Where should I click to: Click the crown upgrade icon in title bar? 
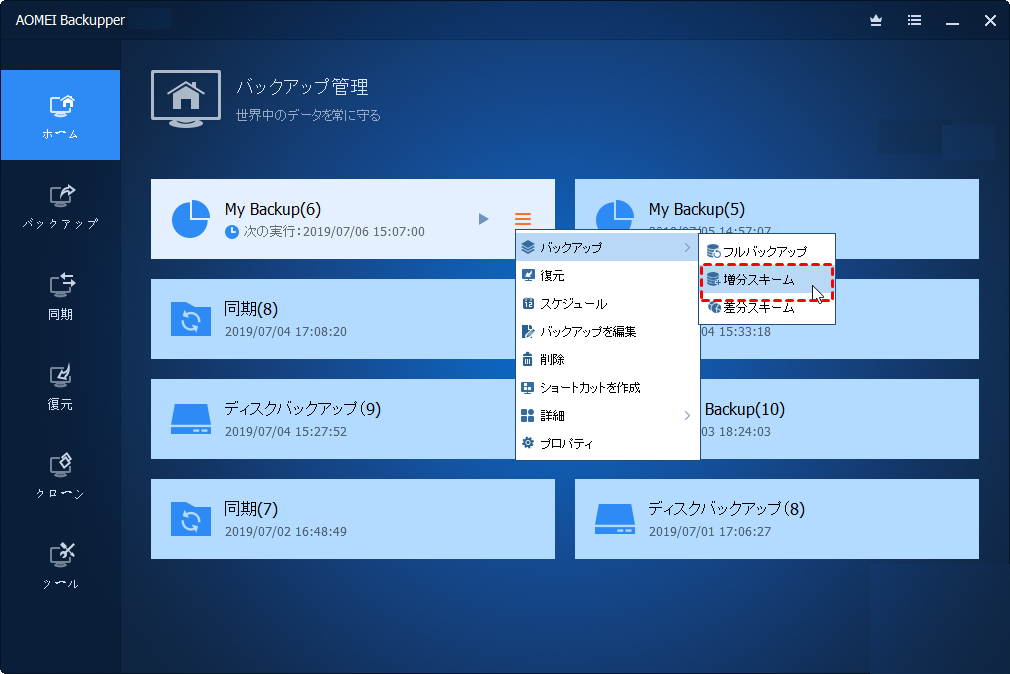(876, 21)
